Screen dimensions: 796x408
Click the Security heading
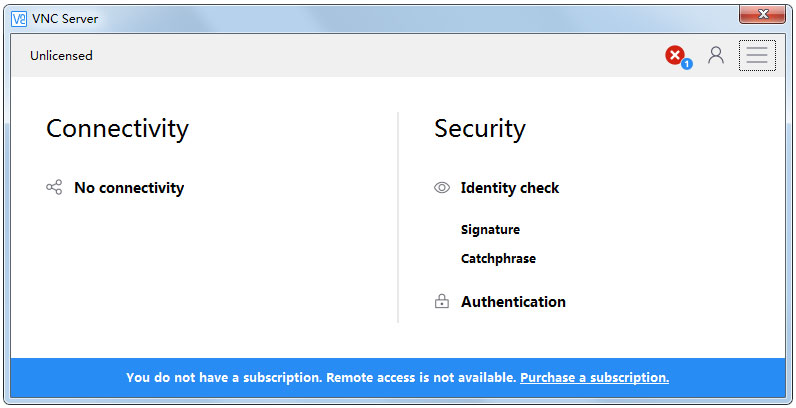click(480, 128)
